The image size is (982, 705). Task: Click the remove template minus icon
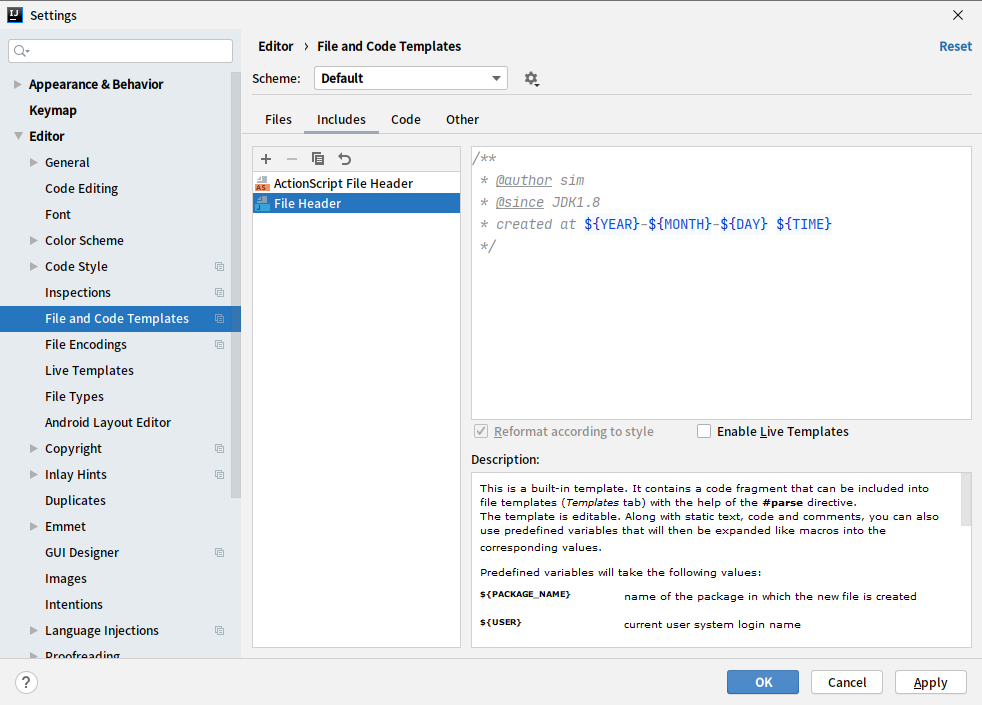click(292, 159)
